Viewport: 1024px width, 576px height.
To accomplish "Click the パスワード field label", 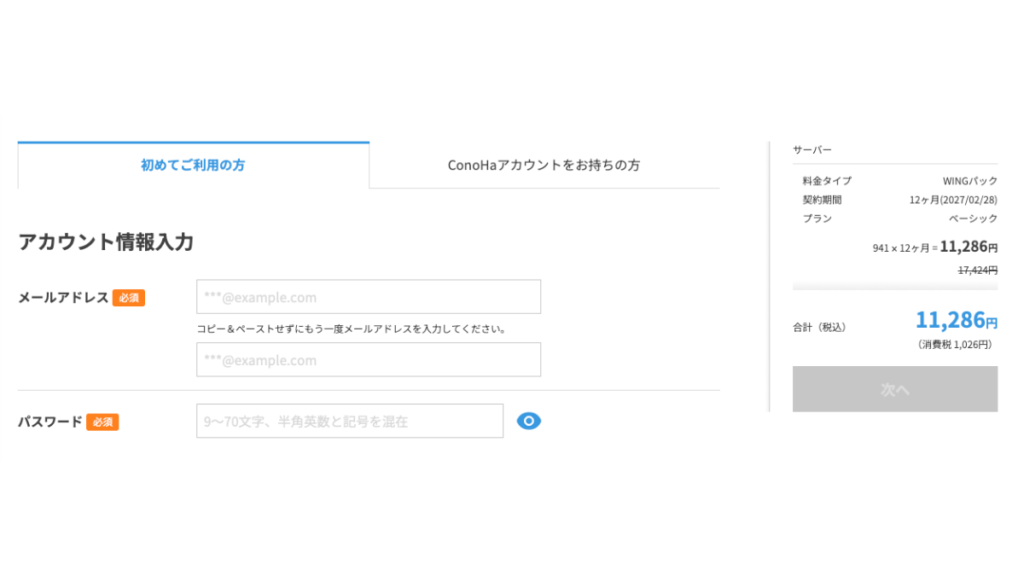I will (50, 422).
